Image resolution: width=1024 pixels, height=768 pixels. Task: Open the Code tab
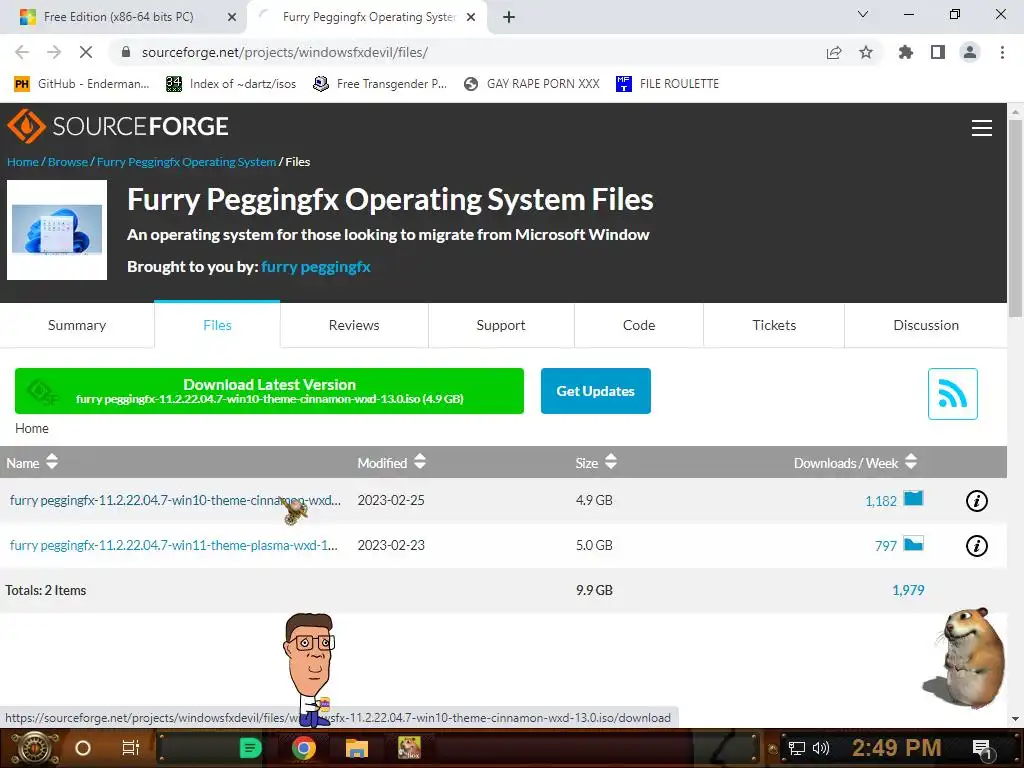[x=639, y=325]
